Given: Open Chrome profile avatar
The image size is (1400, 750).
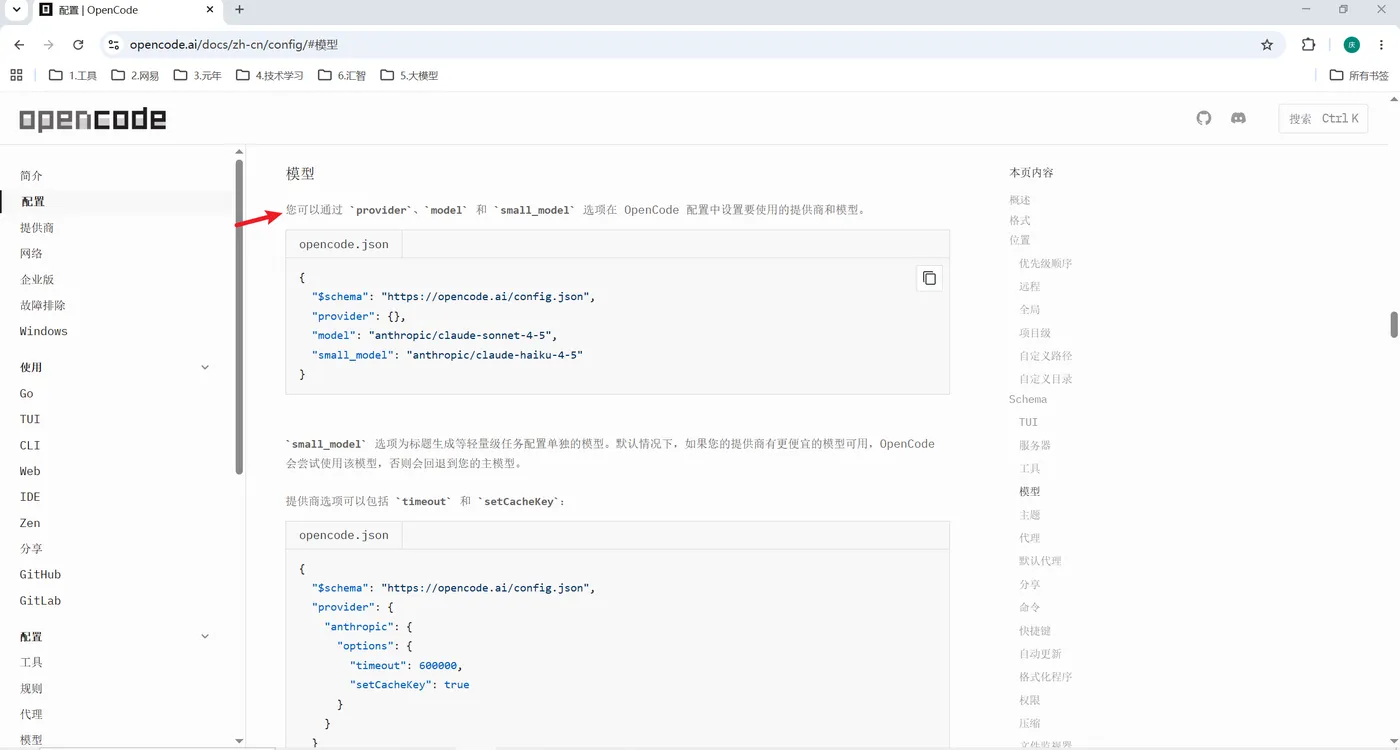Looking at the screenshot, I should pyautogui.click(x=1352, y=45).
